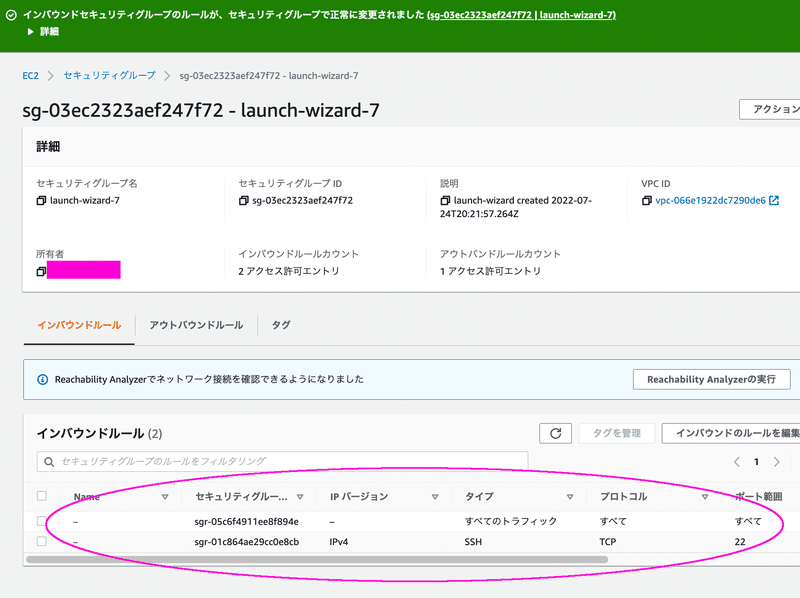Click 1 アクセス許可エントリ outbound count
Viewport: 800px width, 598px height.
click(x=490, y=271)
